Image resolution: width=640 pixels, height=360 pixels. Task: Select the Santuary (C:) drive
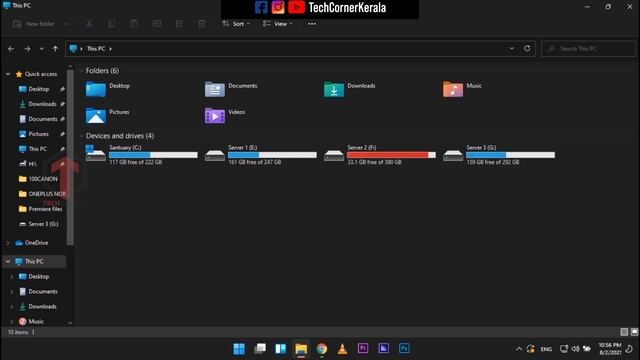click(141, 155)
